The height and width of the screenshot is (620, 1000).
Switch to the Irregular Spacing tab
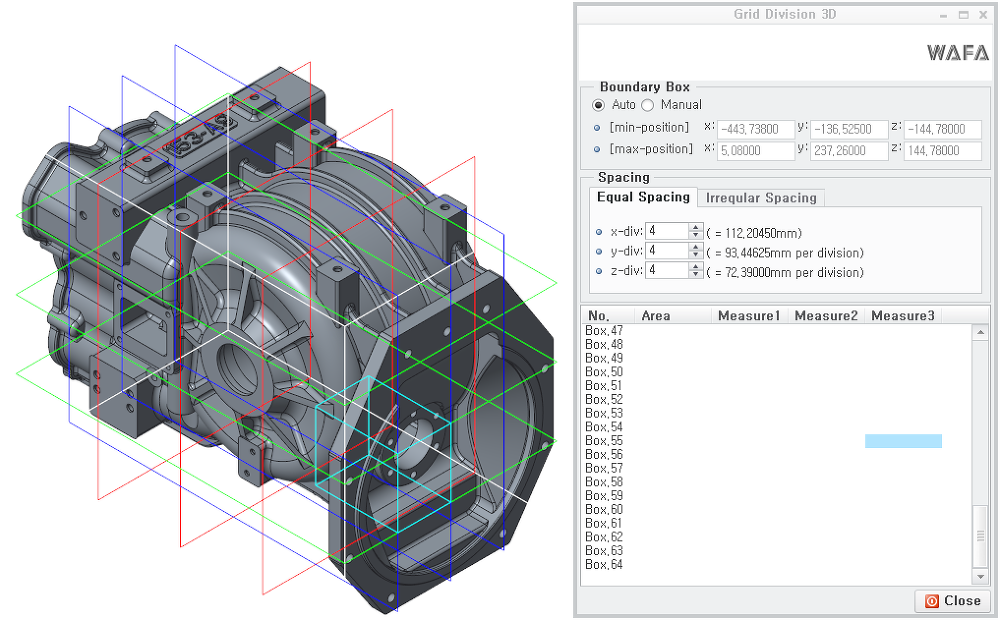(x=761, y=198)
